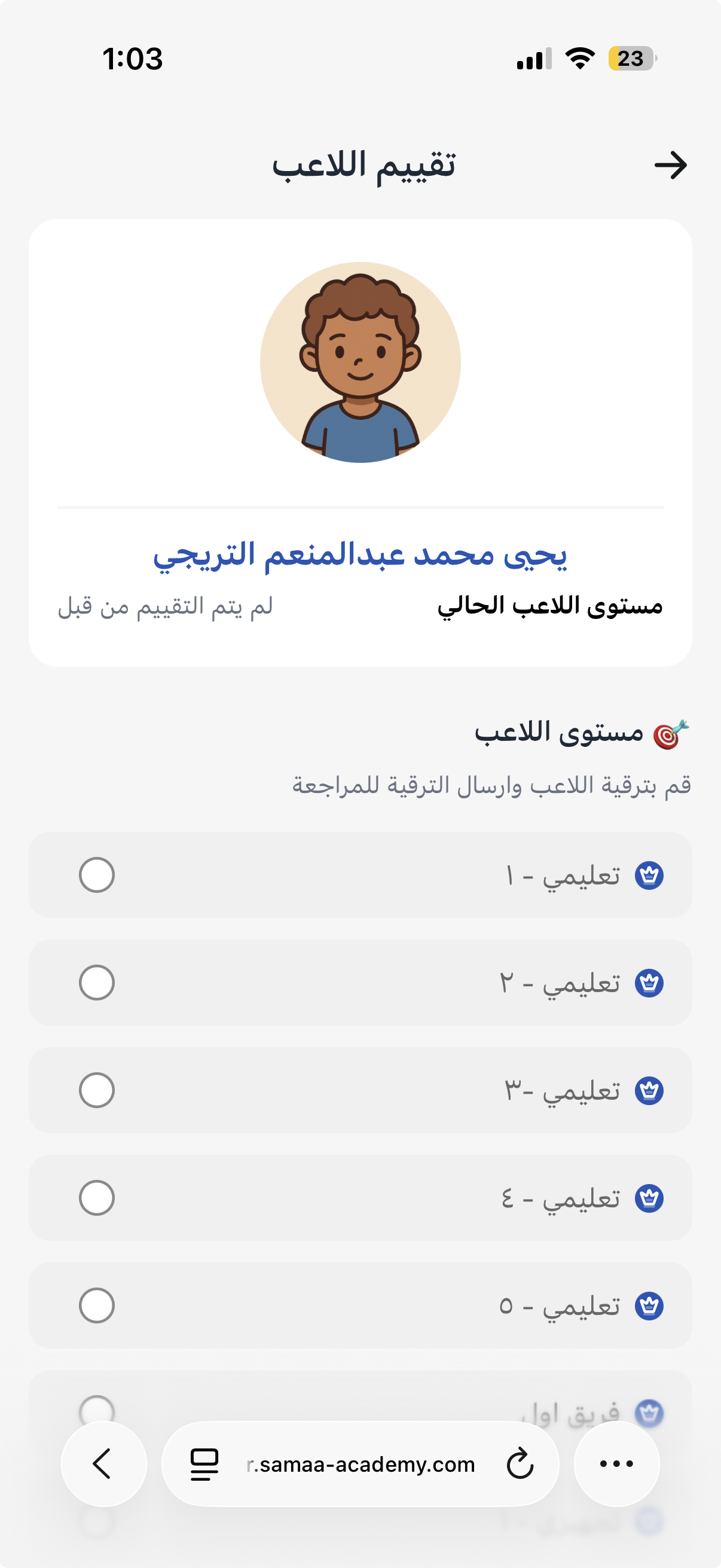
Task: Tap the player avatar image
Action: [360, 363]
